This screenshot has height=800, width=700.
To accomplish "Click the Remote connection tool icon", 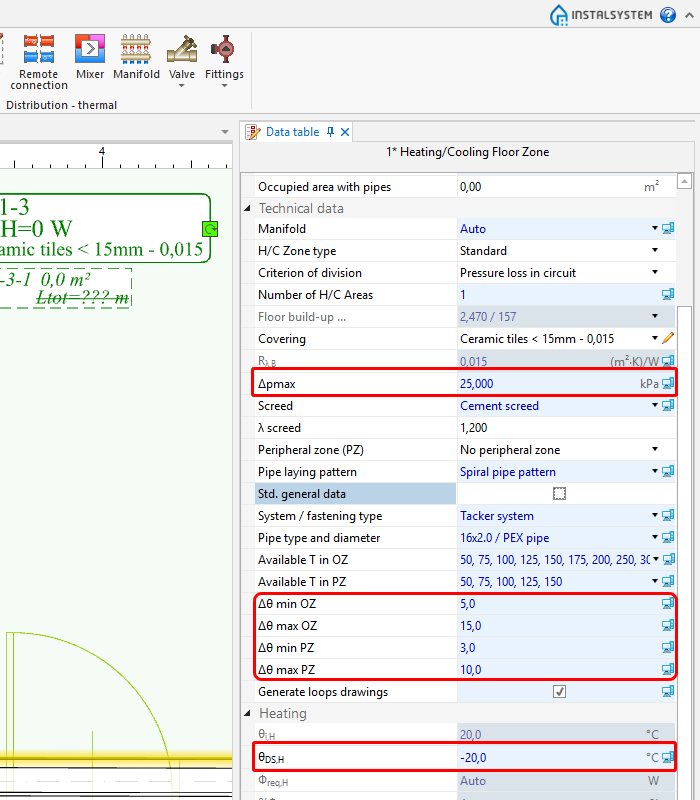I will 39,48.
